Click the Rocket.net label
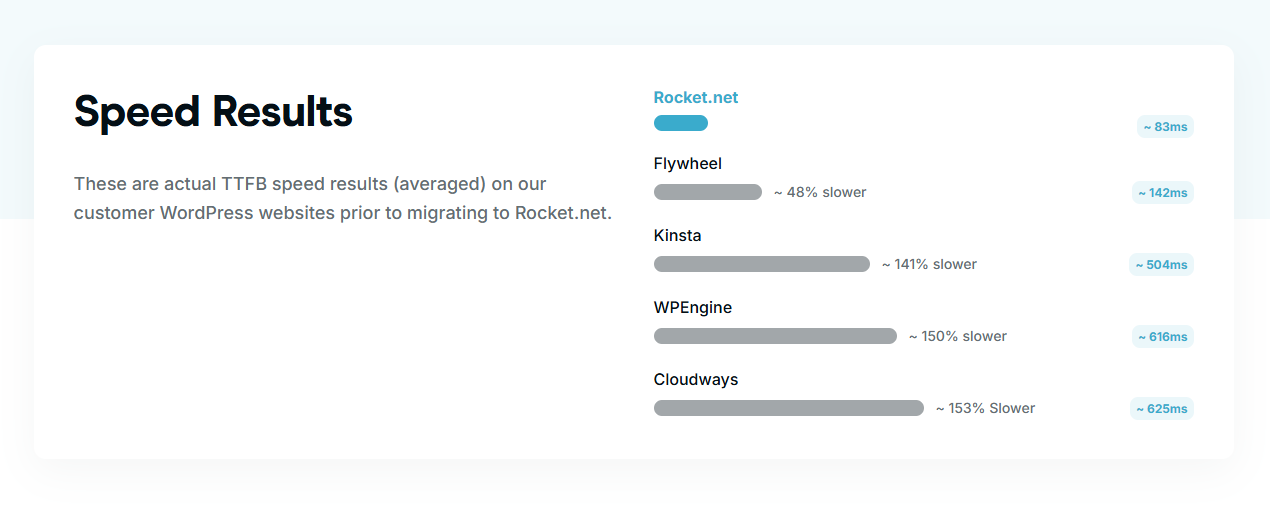 (x=696, y=98)
